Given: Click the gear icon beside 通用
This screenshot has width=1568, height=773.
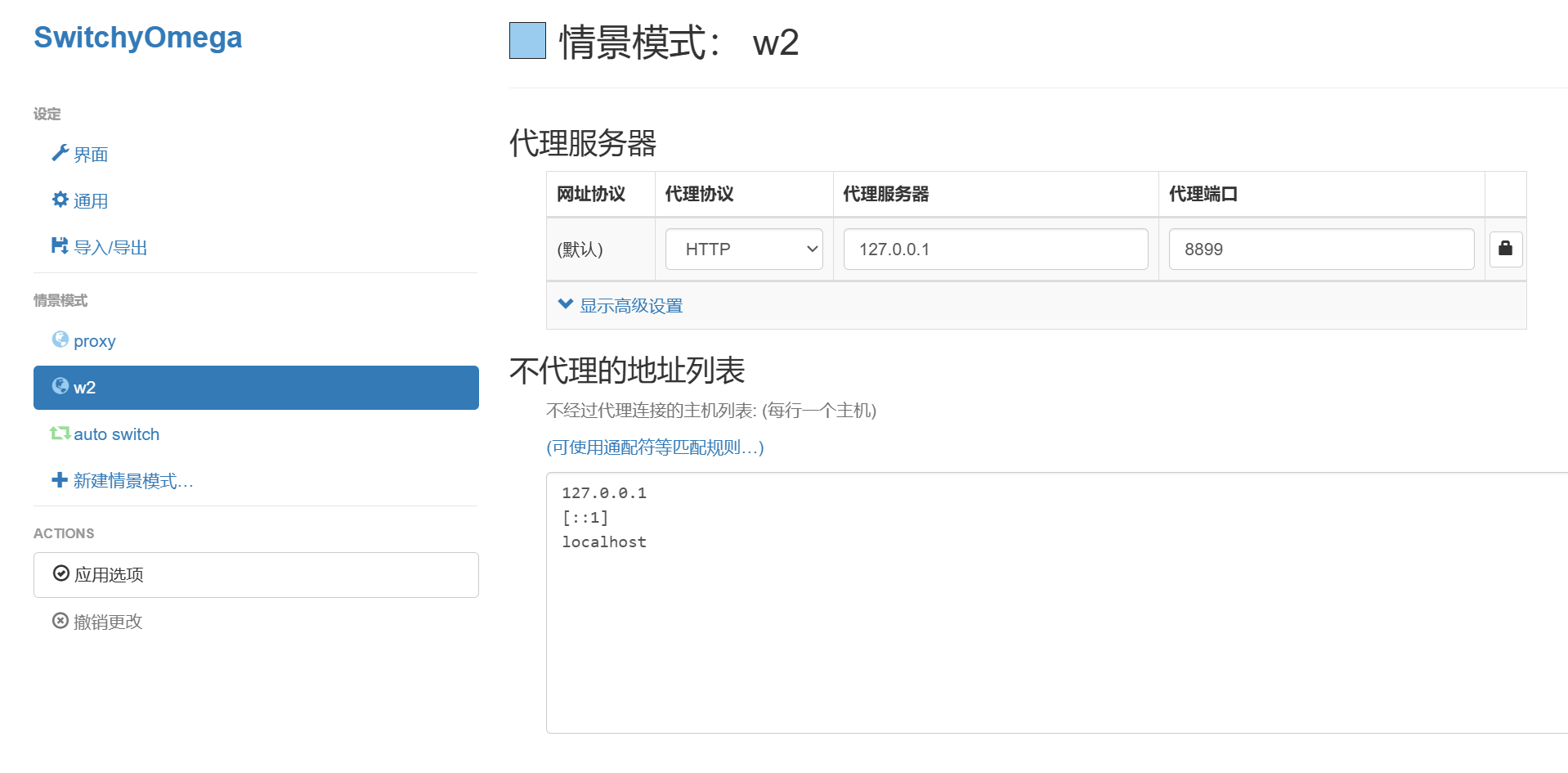Looking at the screenshot, I should pos(60,200).
